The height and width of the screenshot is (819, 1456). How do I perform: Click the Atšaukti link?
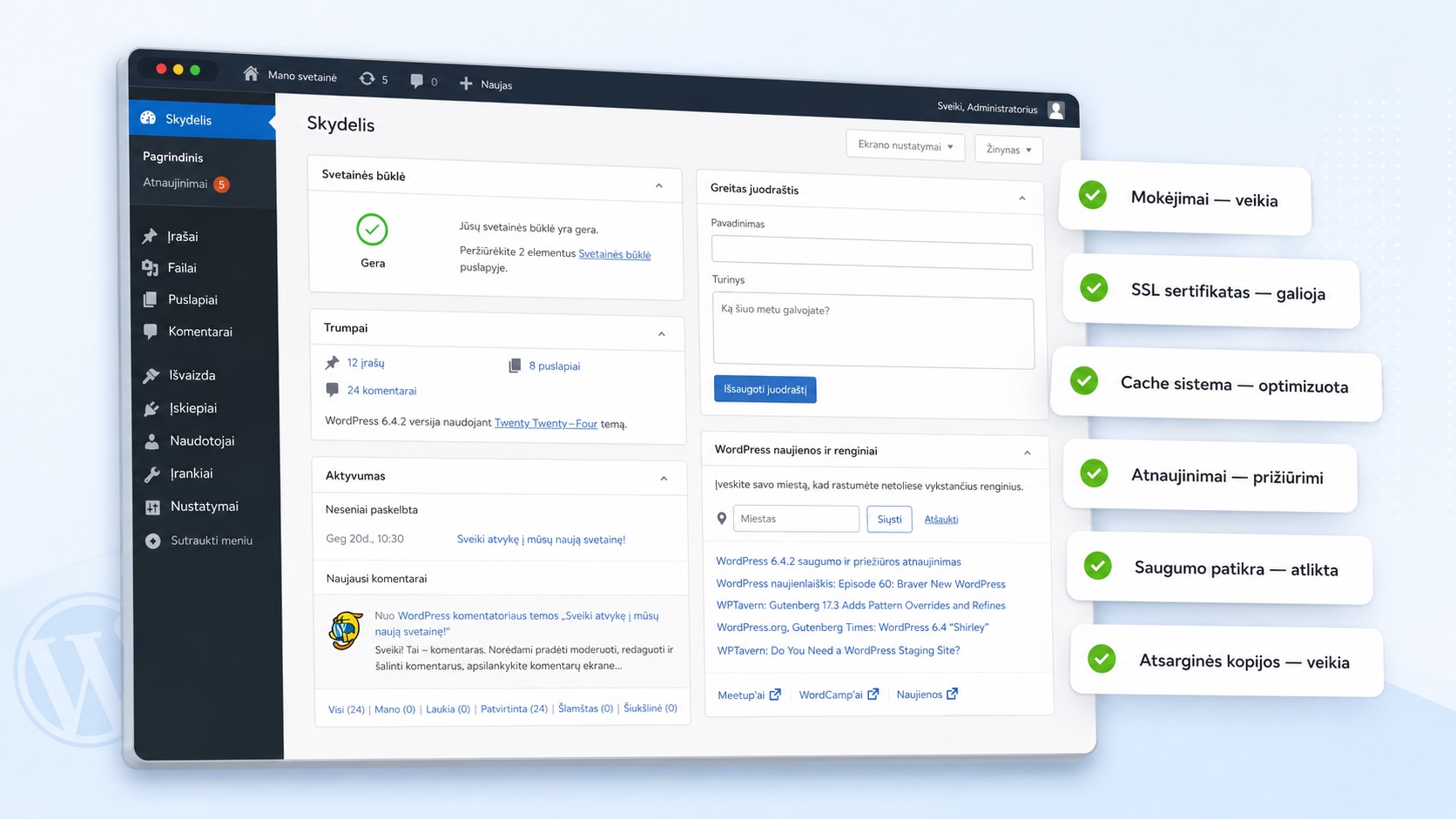point(941,519)
